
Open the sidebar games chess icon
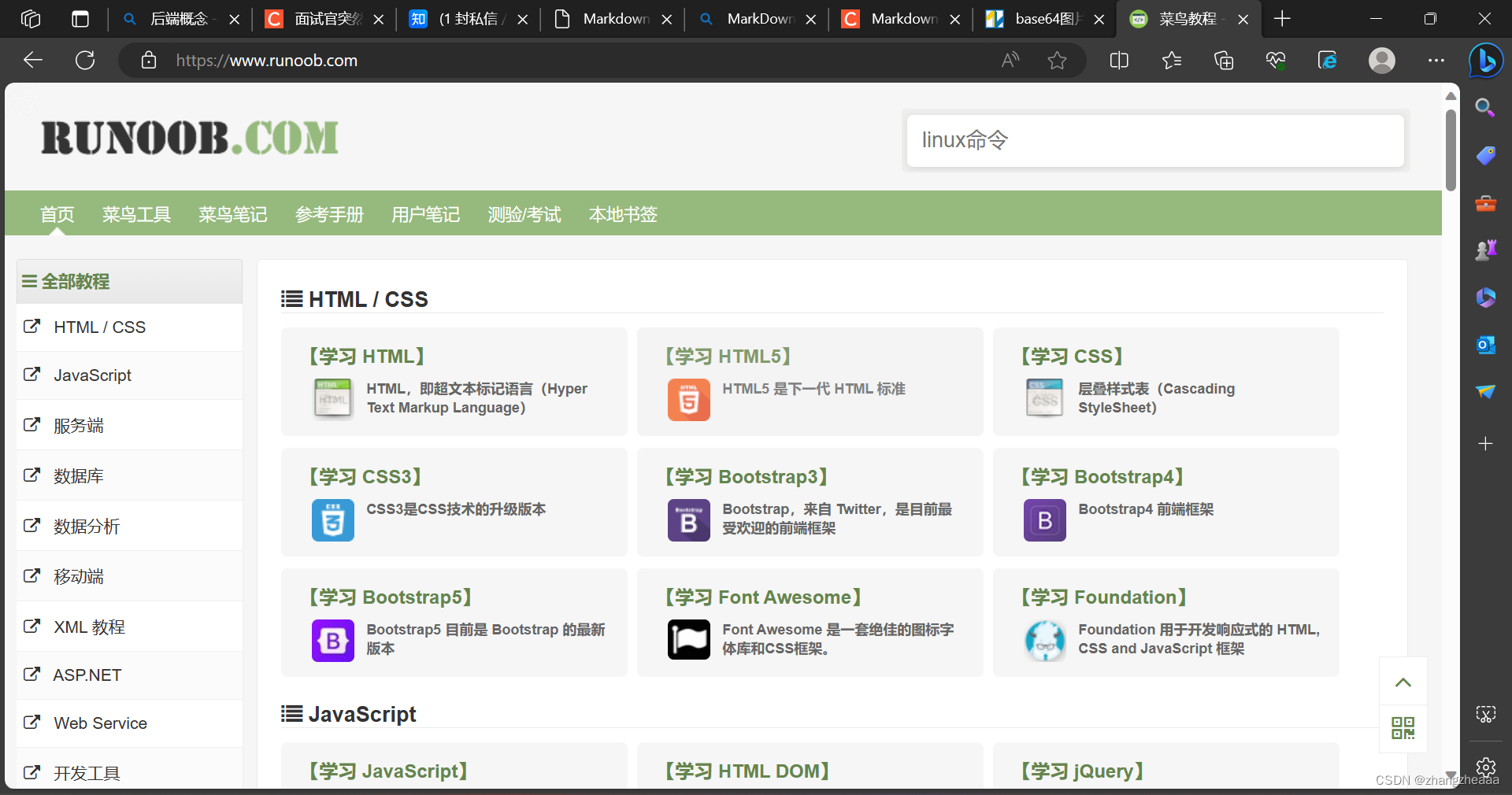tap(1485, 250)
